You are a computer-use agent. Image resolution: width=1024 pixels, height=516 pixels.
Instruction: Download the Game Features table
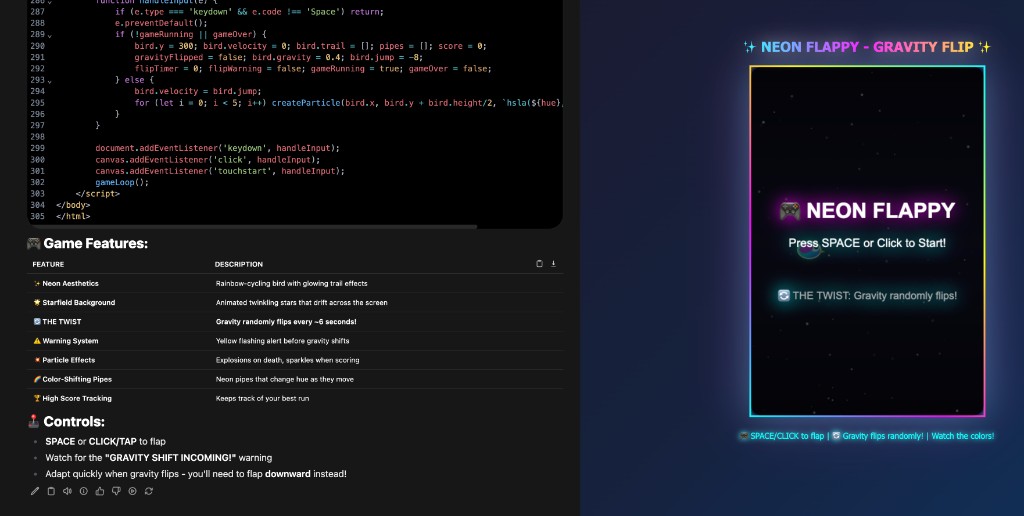[x=553, y=264]
